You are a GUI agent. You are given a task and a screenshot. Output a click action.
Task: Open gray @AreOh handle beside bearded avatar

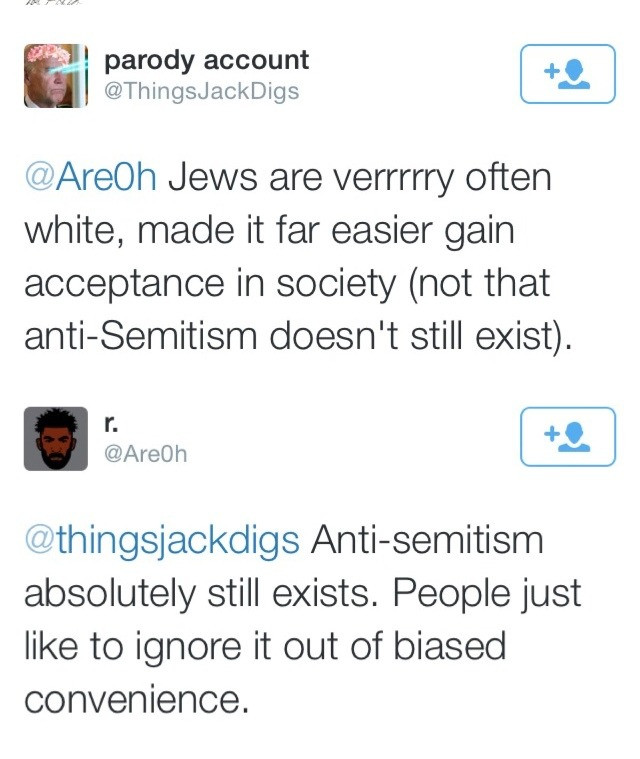(146, 455)
